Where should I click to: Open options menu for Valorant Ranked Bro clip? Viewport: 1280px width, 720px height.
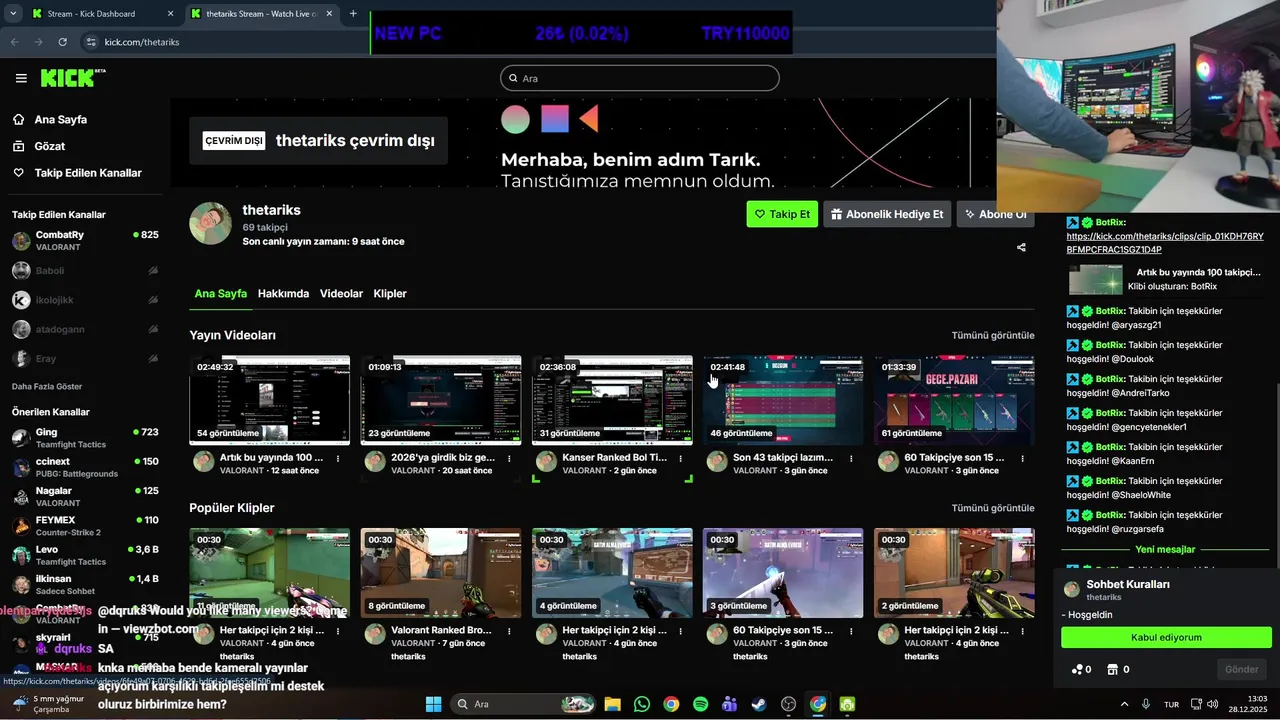pyautogui.click(x=509, y=631)
